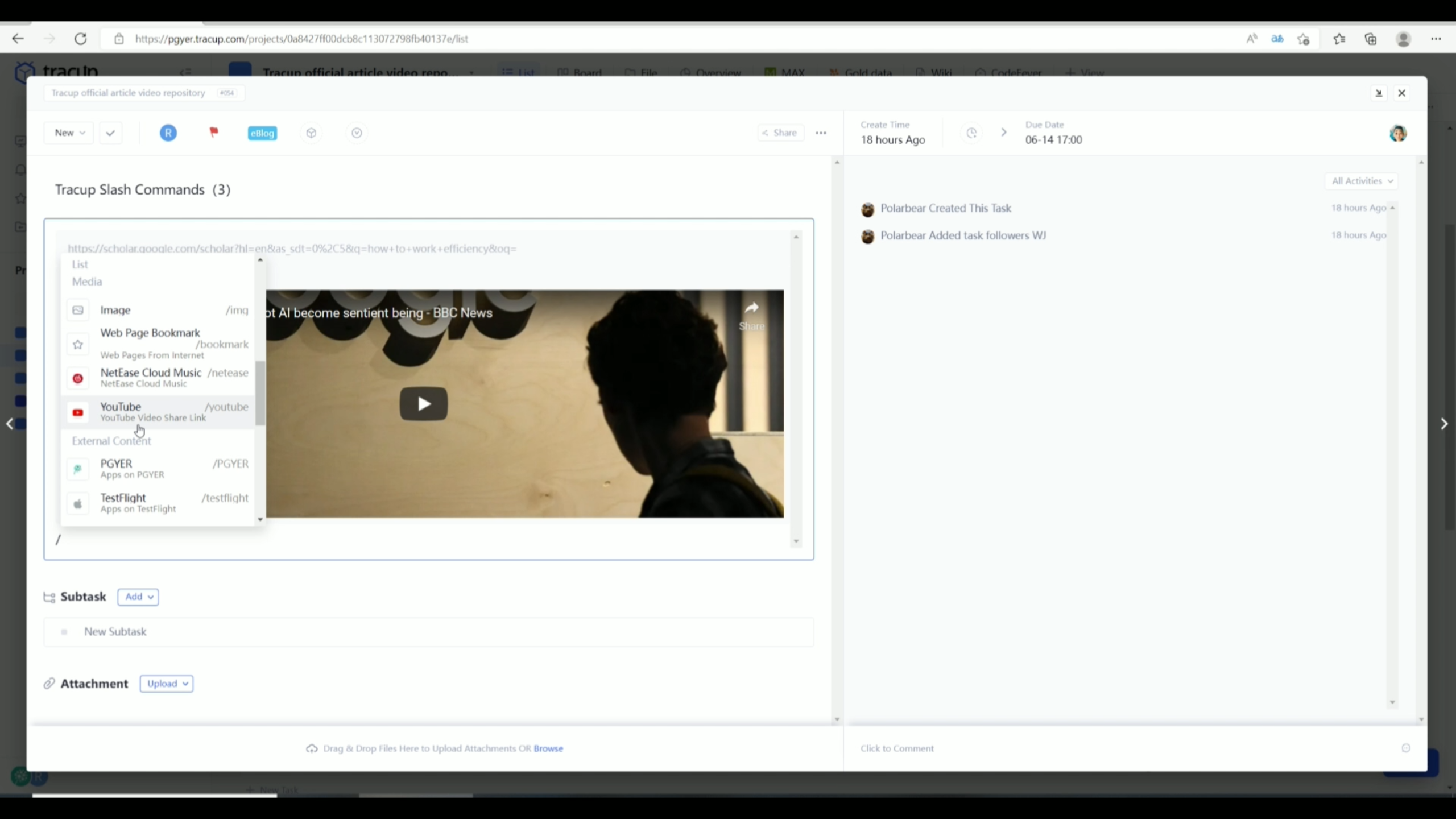1456x819 pixels.
Task: Click the Browse link for attachments
Action: coord(548,748)
